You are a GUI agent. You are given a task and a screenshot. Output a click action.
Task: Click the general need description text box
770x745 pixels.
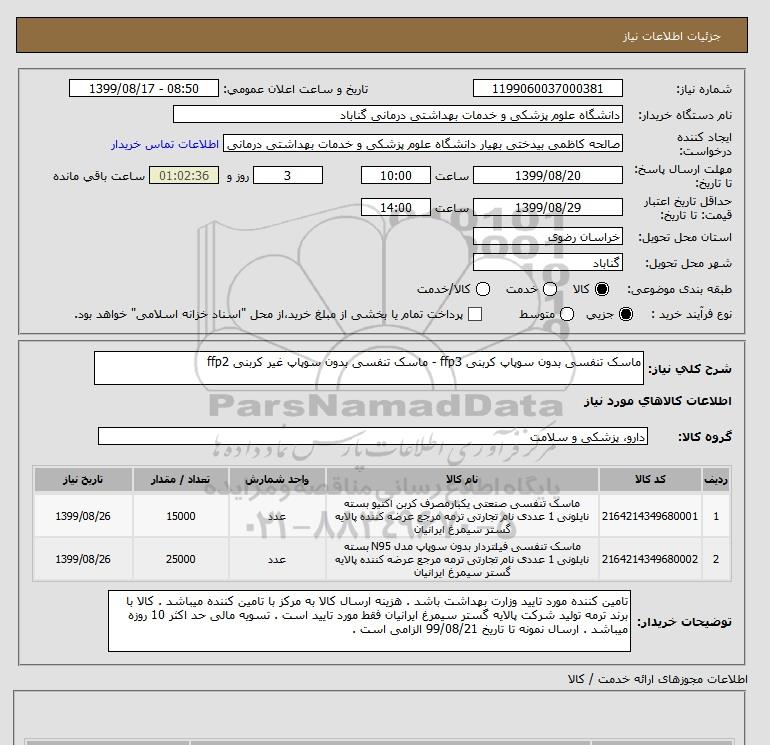(x=368, y=368)
